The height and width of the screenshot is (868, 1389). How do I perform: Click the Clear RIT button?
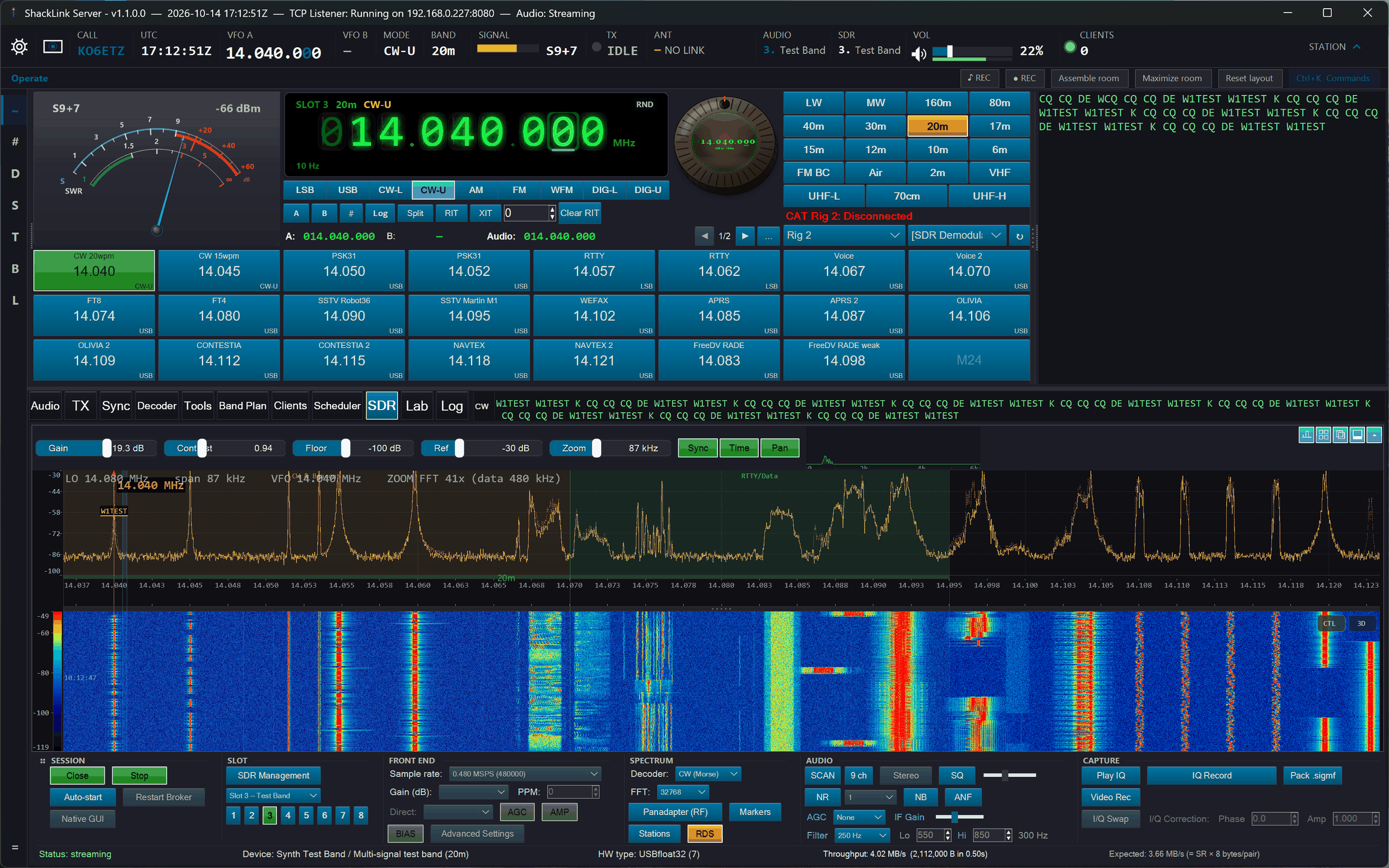pyautogui.click(x=579, y=213)
